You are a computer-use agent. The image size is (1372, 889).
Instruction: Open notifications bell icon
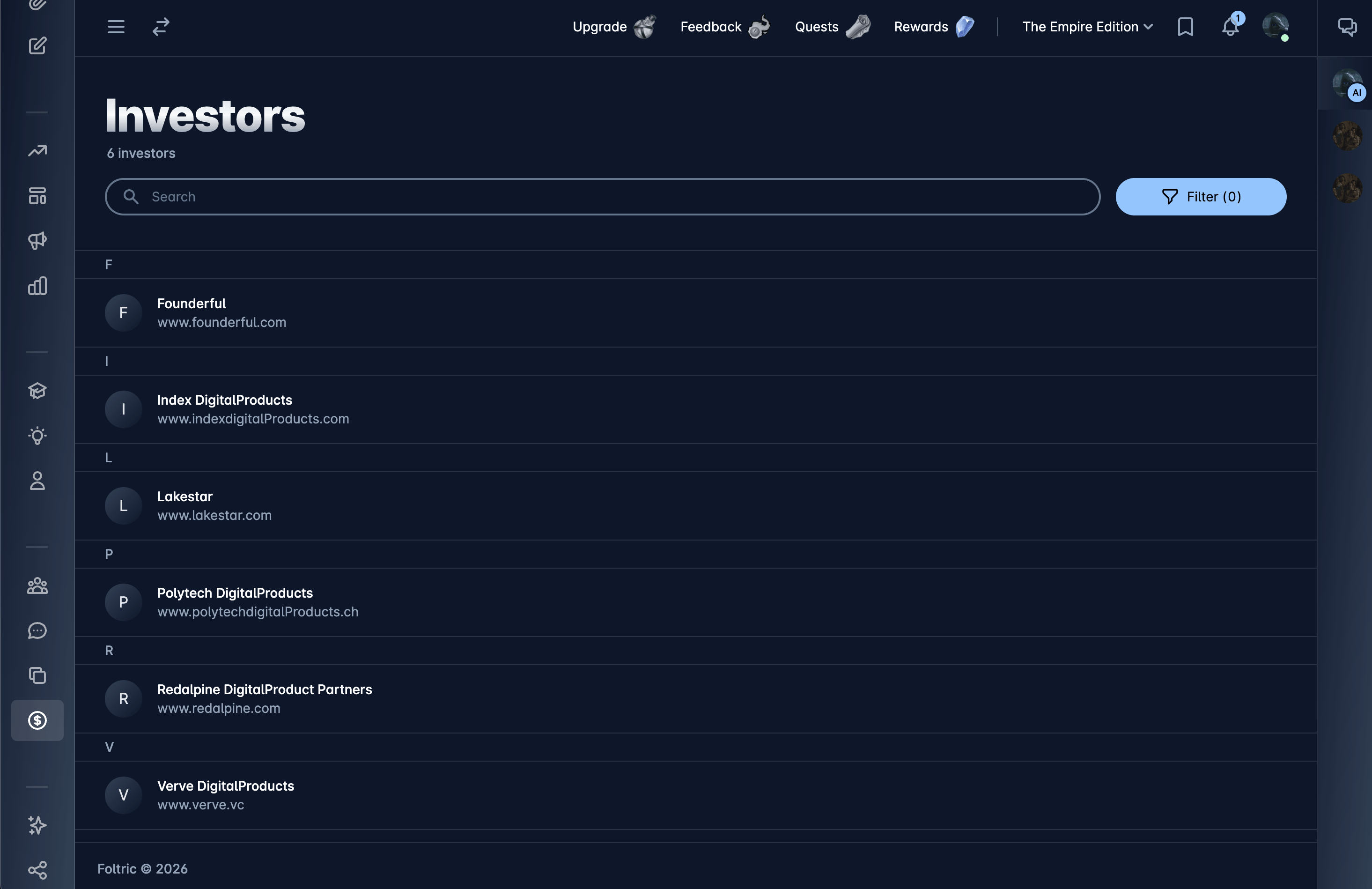click(x=1230, y=27)
